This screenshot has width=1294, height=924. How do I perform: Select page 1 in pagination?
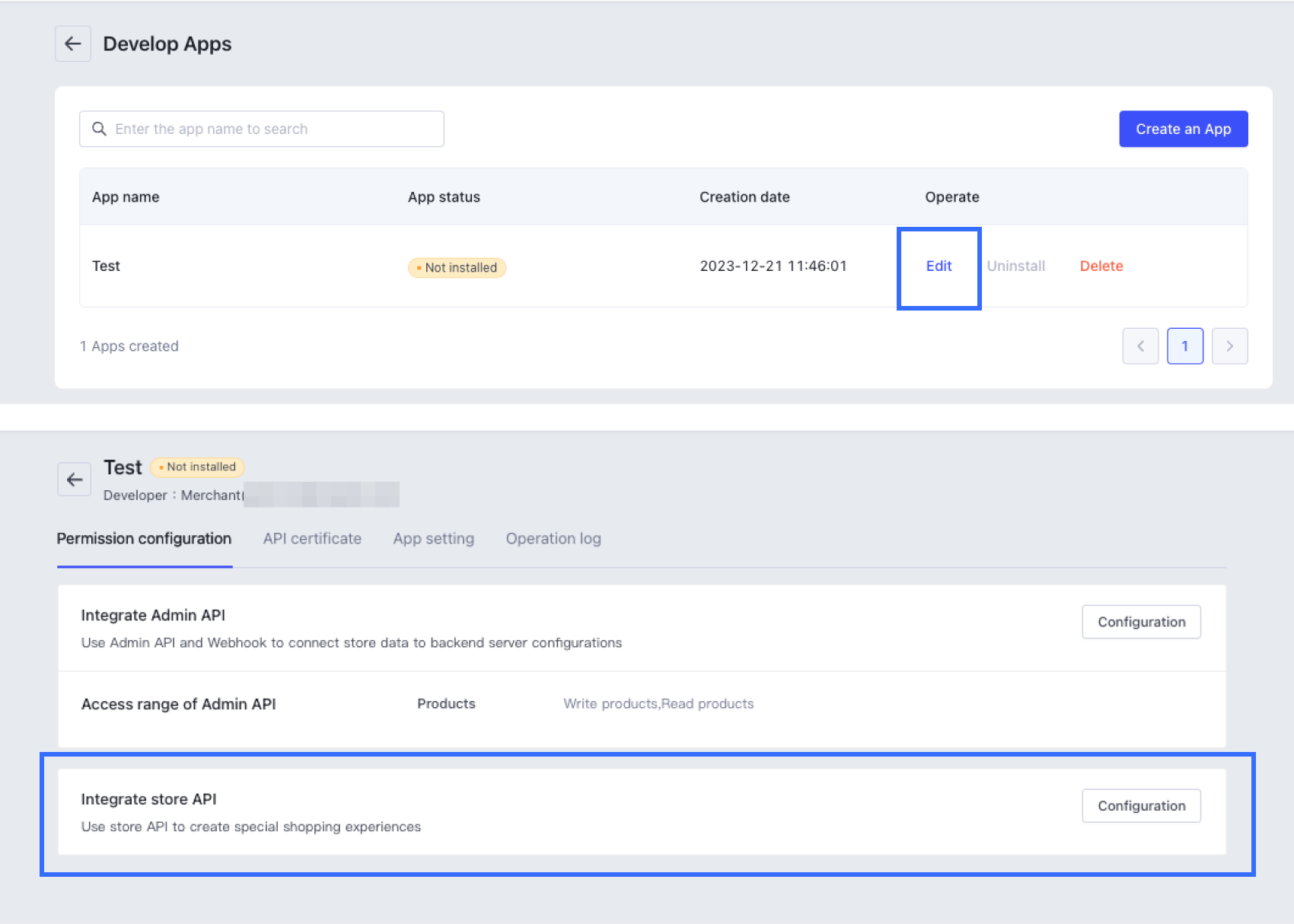click(1185, 346)
